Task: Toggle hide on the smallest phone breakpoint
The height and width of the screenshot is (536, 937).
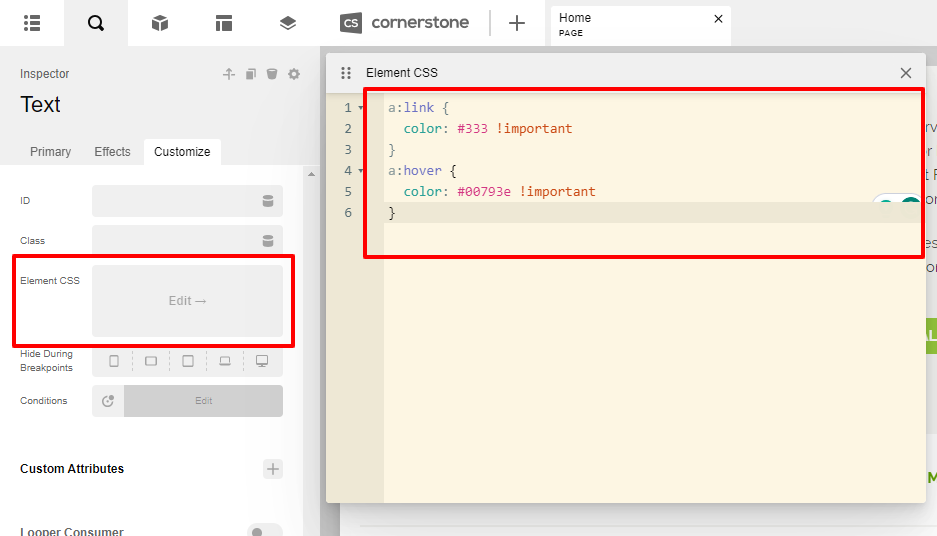Action: click(x=114, y=361)
